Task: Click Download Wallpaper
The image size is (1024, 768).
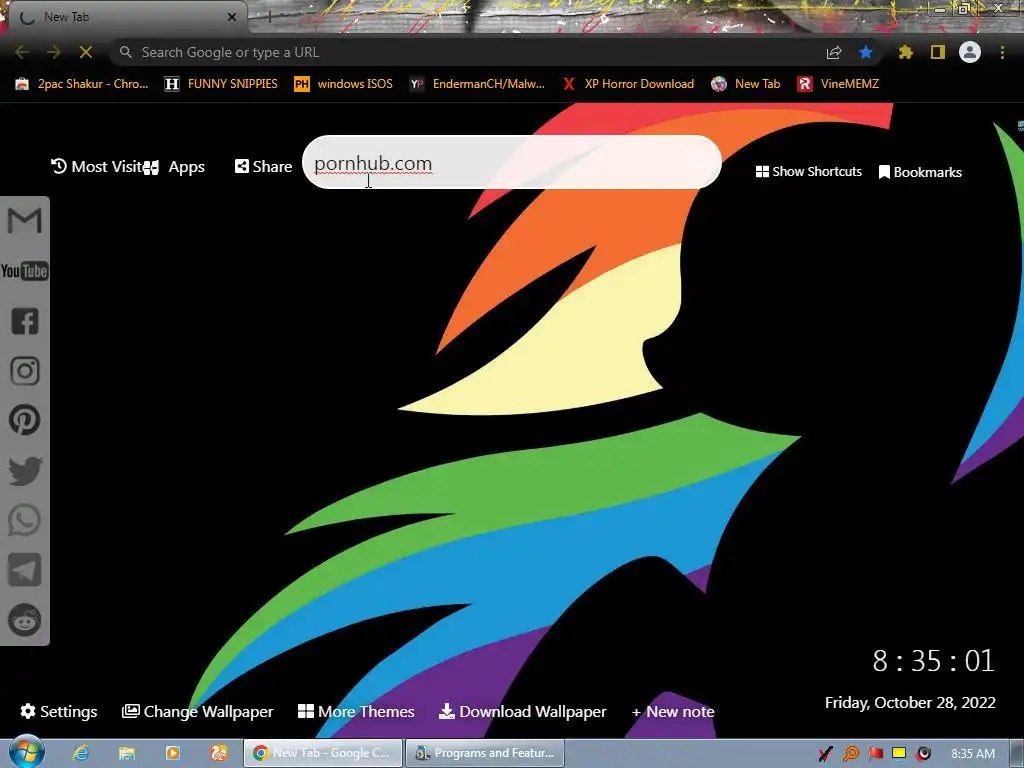Action: [522, 711]
